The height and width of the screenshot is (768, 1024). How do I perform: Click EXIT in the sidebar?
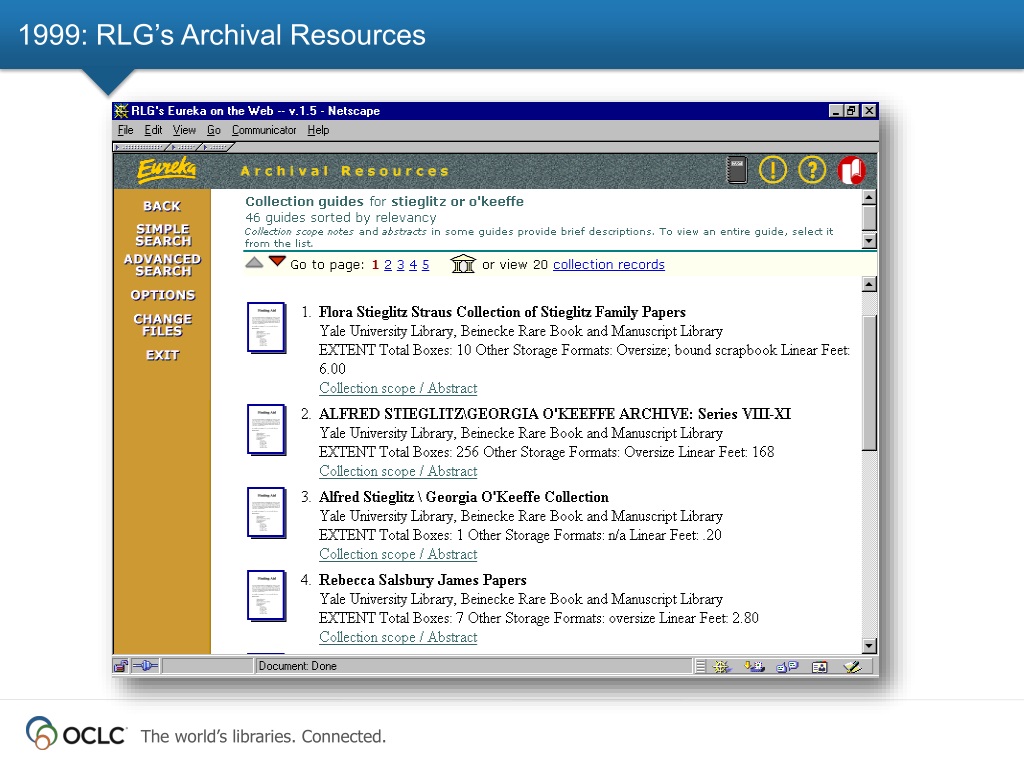[162, 355]
